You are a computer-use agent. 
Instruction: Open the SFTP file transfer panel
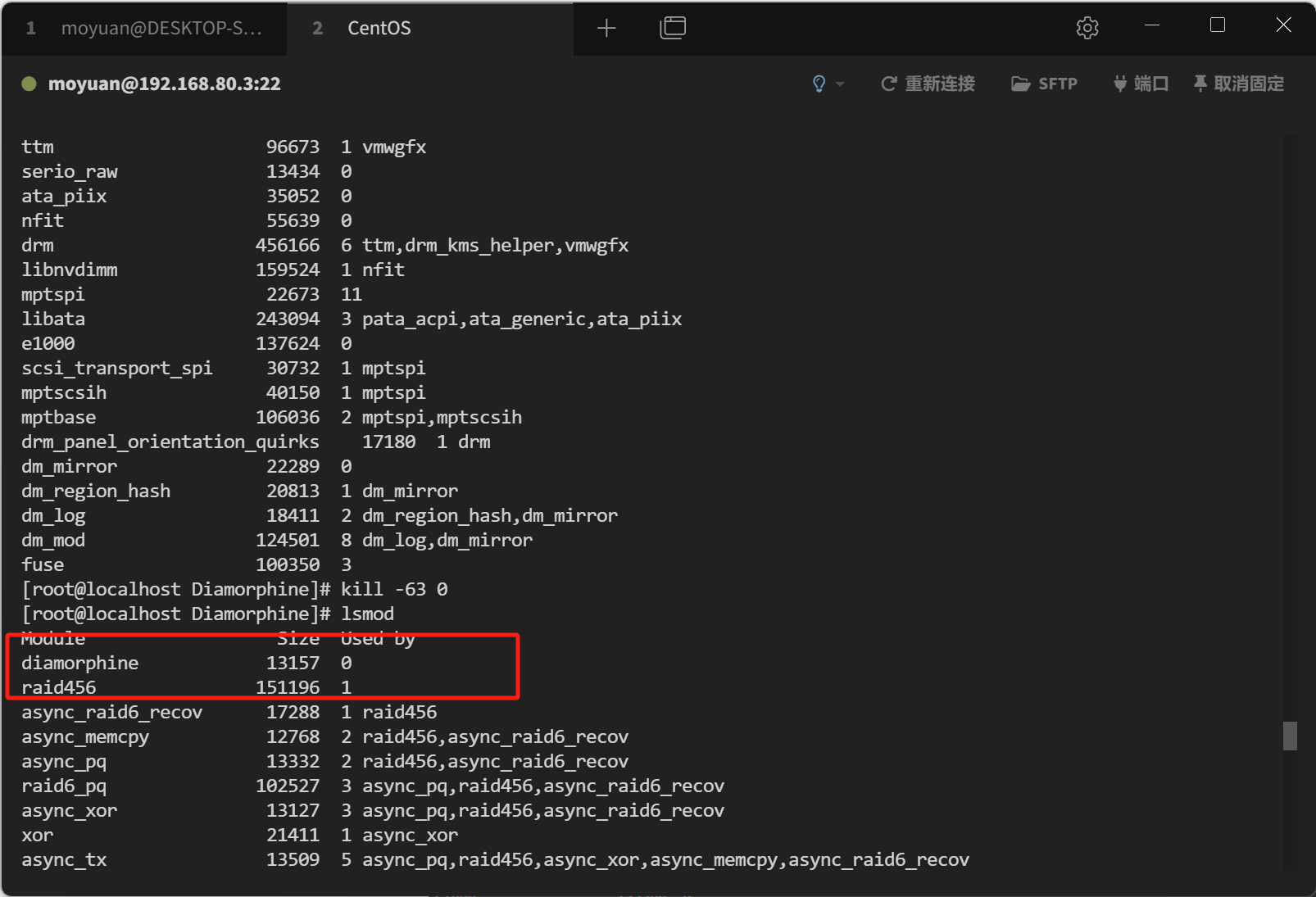1045,84
